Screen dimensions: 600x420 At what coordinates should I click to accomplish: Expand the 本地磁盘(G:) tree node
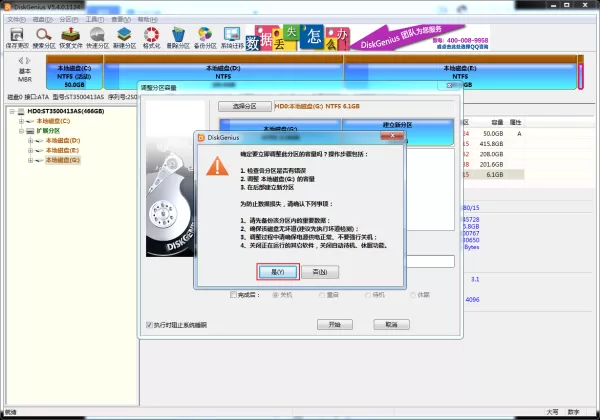pyautogui.click(x=31, y=160)
